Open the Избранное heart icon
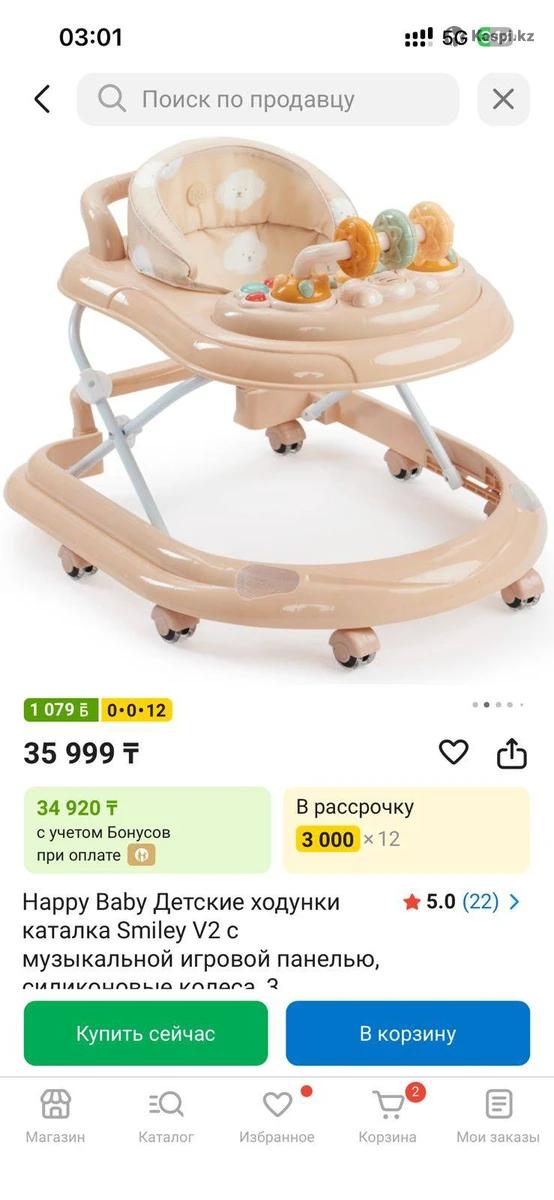 tap(277, 1105)
